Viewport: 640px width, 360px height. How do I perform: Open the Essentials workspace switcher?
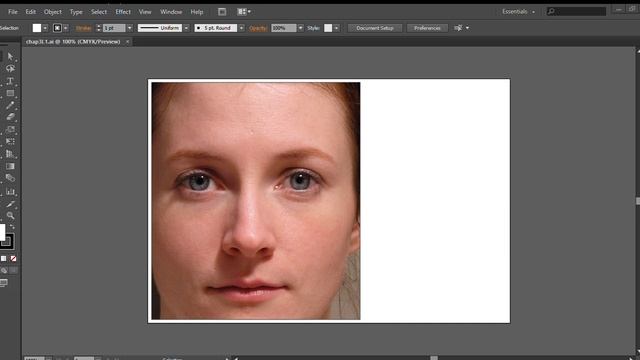click(x=518, y=12)
